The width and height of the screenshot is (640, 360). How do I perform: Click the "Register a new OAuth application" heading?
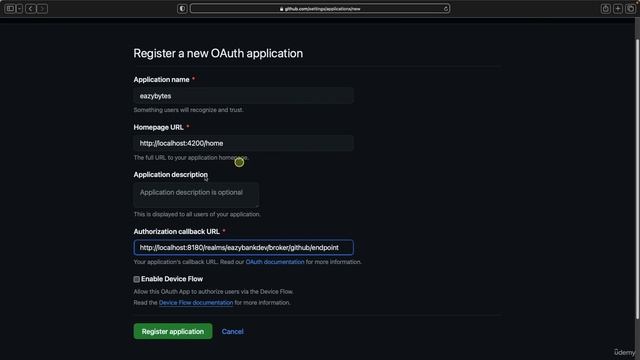pos(218,53)
